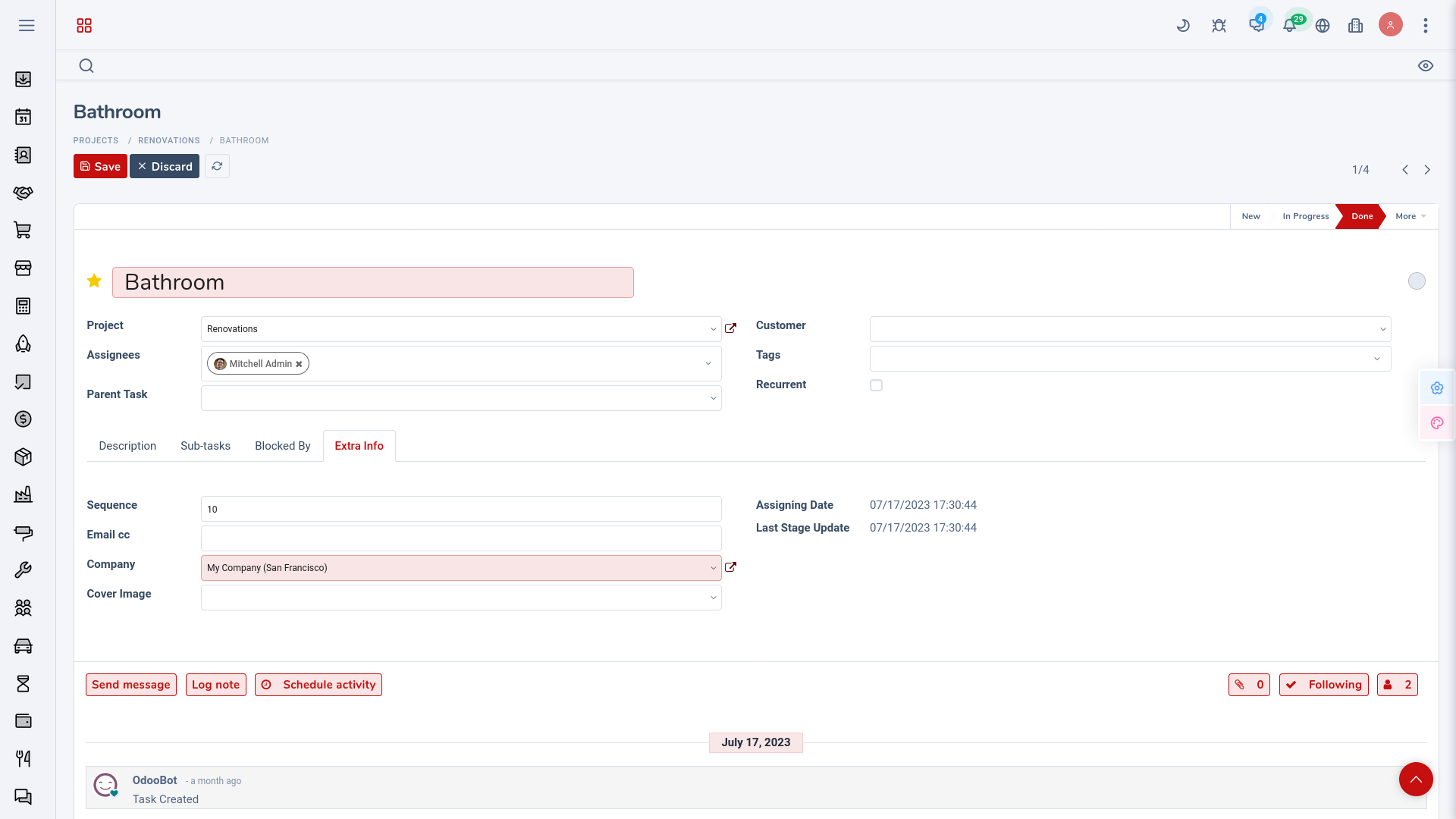Expand the Project dropdown
The height and width of the screenshot is (819, 1456).
coord(713,329)
